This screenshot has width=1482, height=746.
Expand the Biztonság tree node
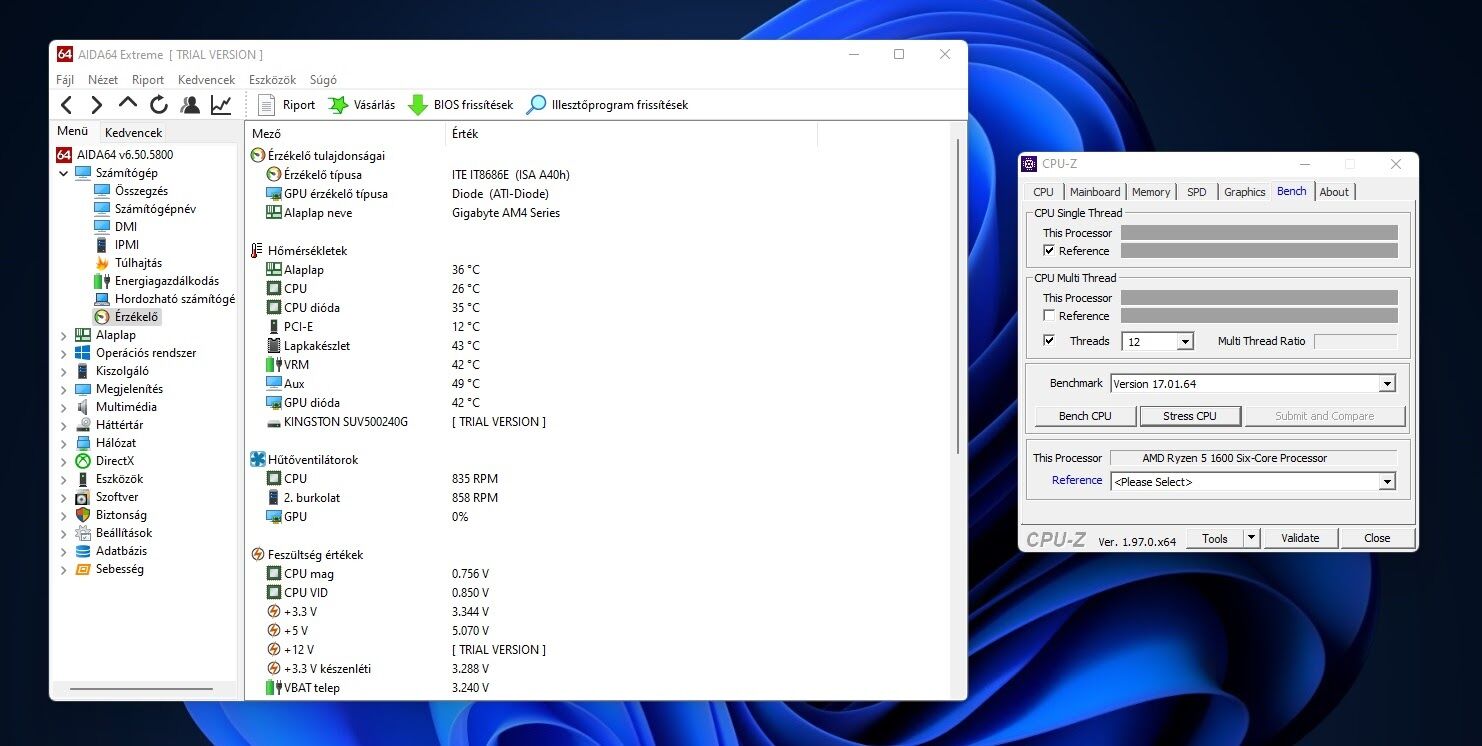coord(64,515)
